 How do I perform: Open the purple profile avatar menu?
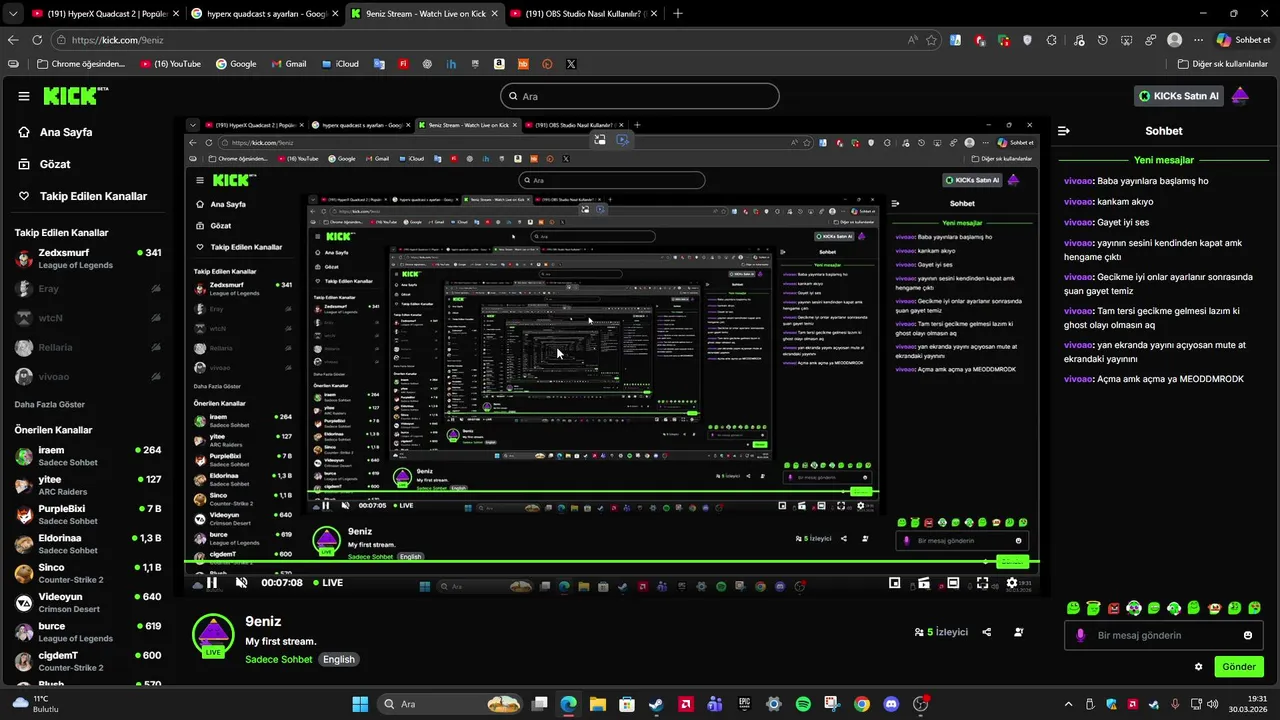coord(1240,96)
